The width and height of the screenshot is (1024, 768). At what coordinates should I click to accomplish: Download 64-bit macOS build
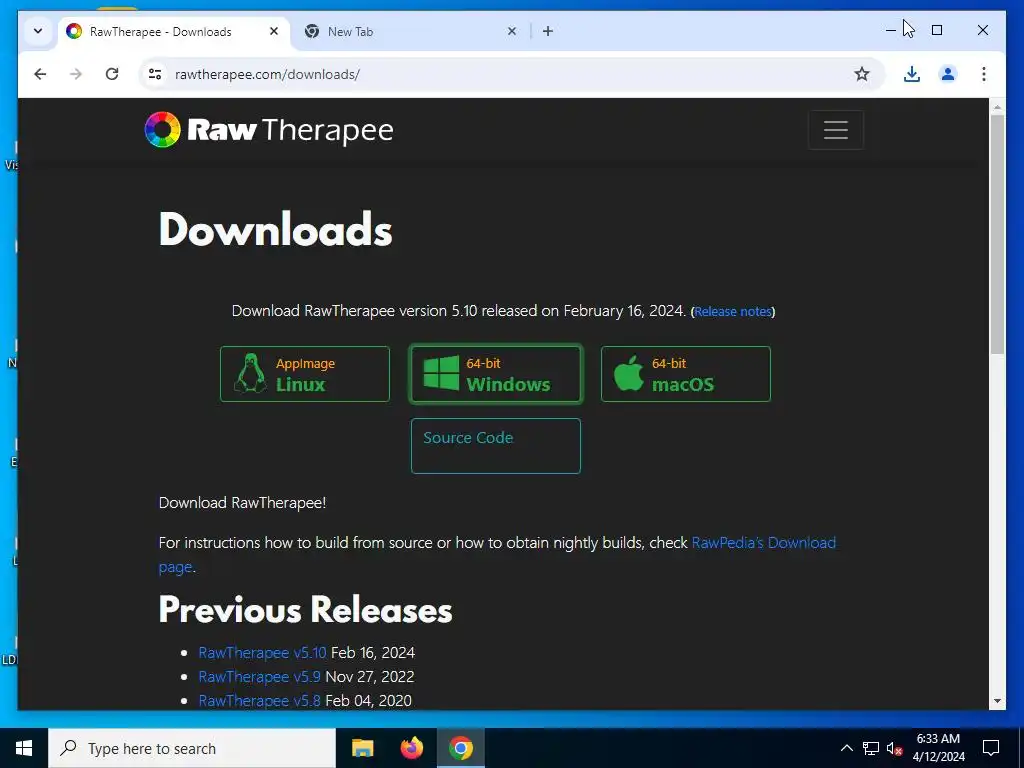686,374
